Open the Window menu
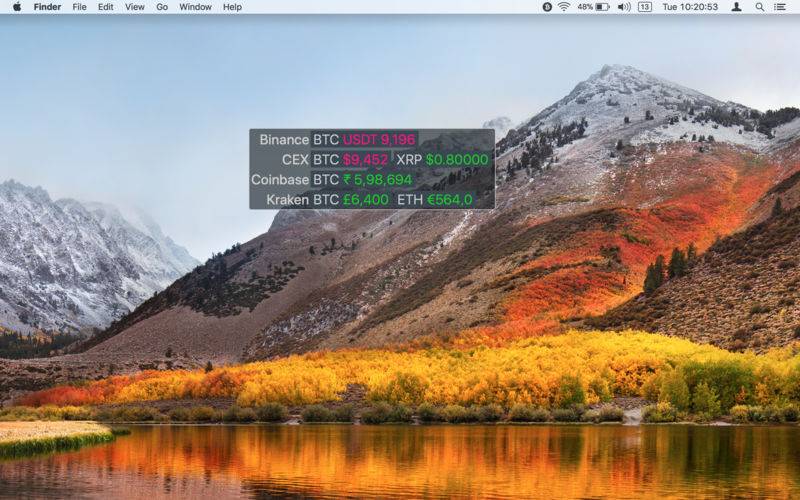This screenshot has height=500, width=800. (x=195, y=7)
